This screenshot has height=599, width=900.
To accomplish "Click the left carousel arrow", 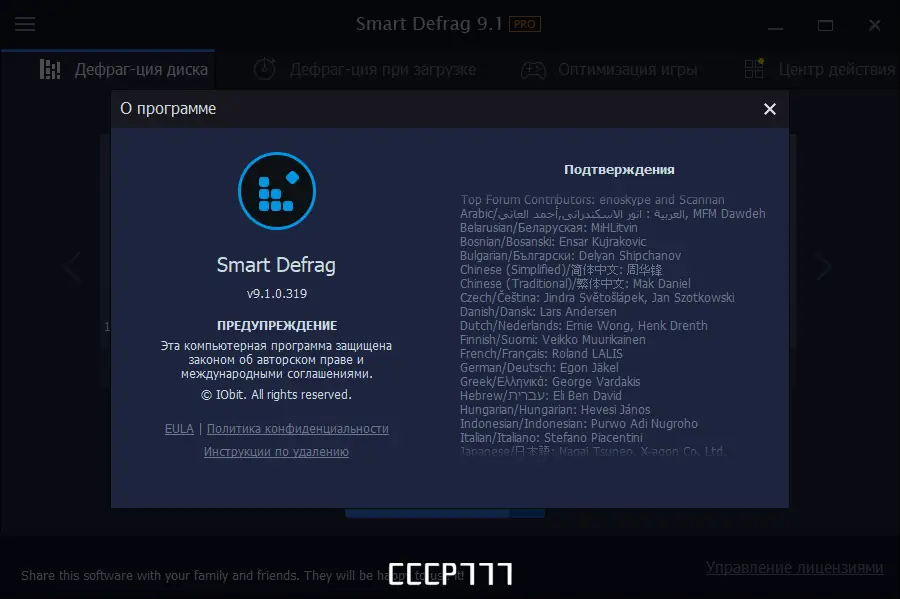I will [73, 266].
